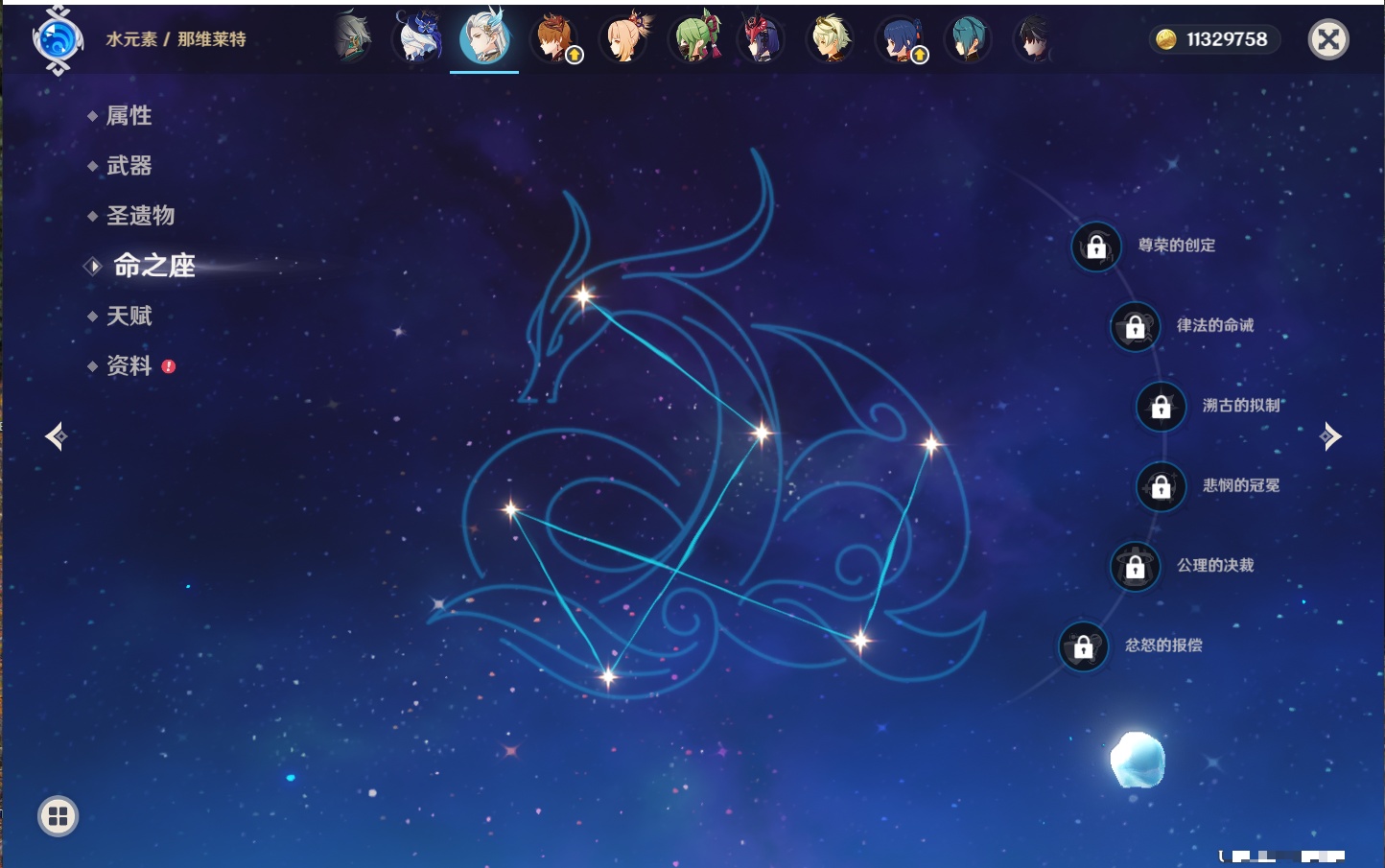Select the blonde ponytail Yoimiya avatar

point(625,38)
